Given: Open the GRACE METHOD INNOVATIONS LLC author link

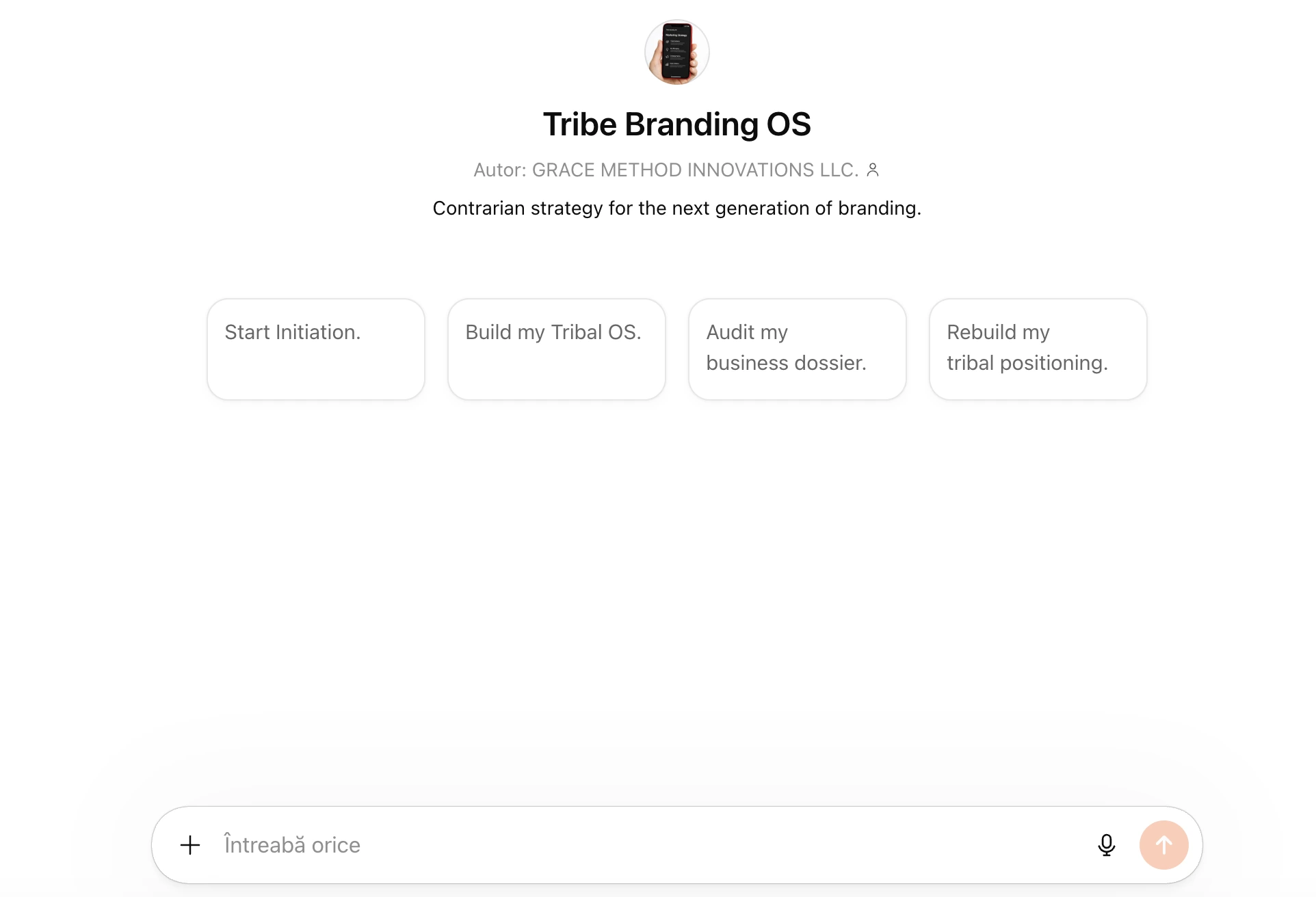Looking at the screenshot, I should pyautogui.click(x=695, y=170).
